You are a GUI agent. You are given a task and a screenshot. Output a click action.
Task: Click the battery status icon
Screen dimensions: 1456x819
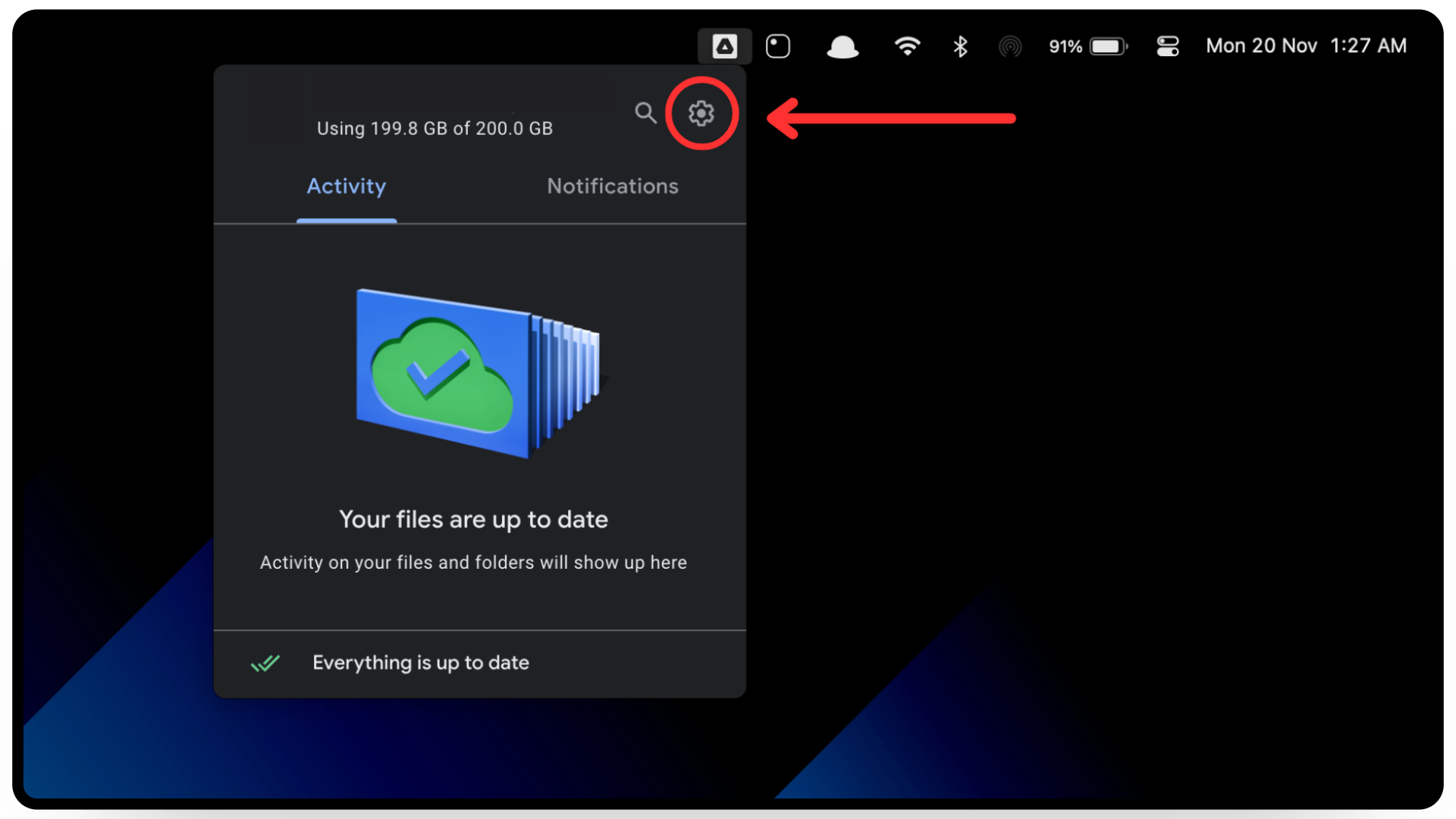pos(1109,46)
